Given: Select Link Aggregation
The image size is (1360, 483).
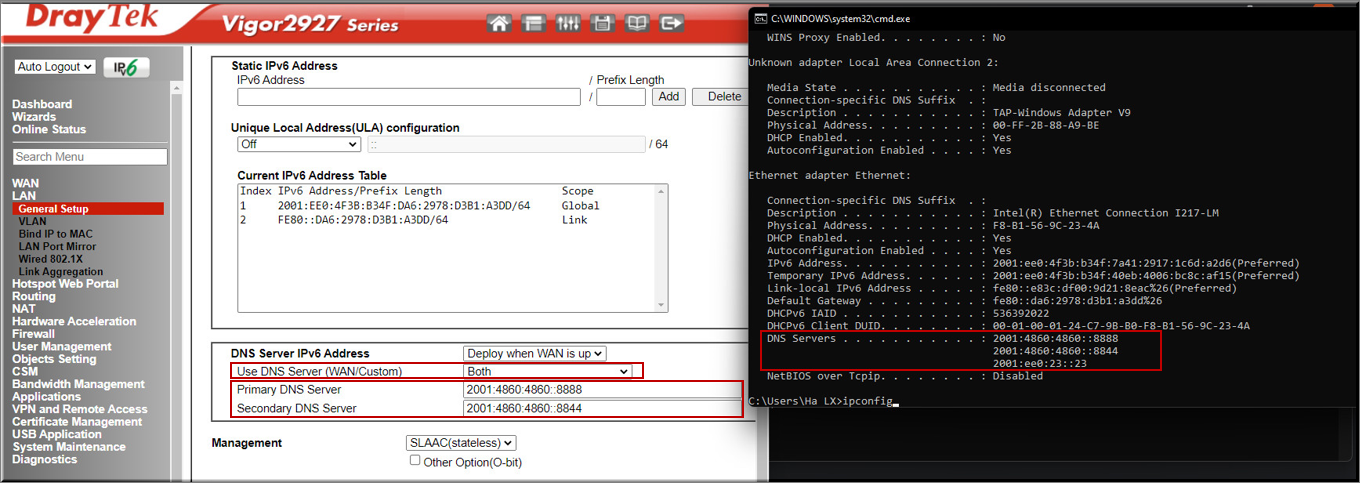Looking at the screenshot, I should tap(60, 271).
